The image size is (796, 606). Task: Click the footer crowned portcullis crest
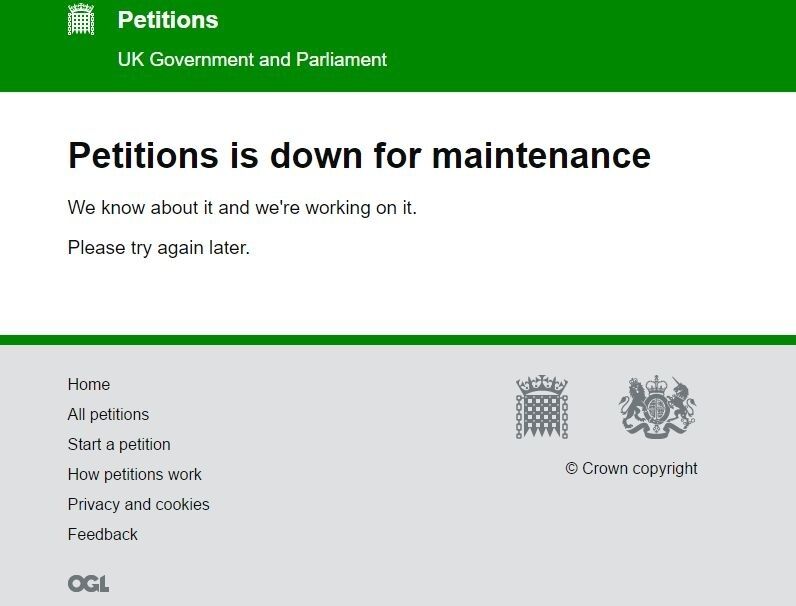pyautogui.click(x=541, y=407)
